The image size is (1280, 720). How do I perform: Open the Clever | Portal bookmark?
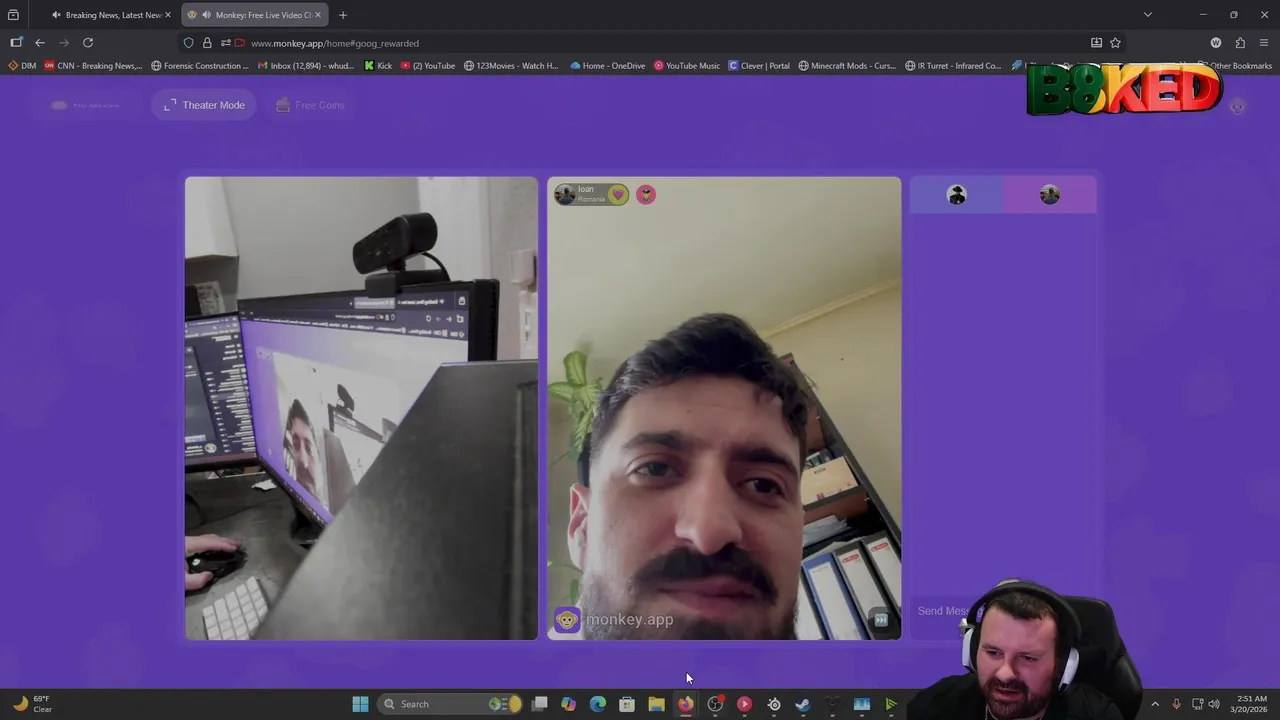pos(759,66)
